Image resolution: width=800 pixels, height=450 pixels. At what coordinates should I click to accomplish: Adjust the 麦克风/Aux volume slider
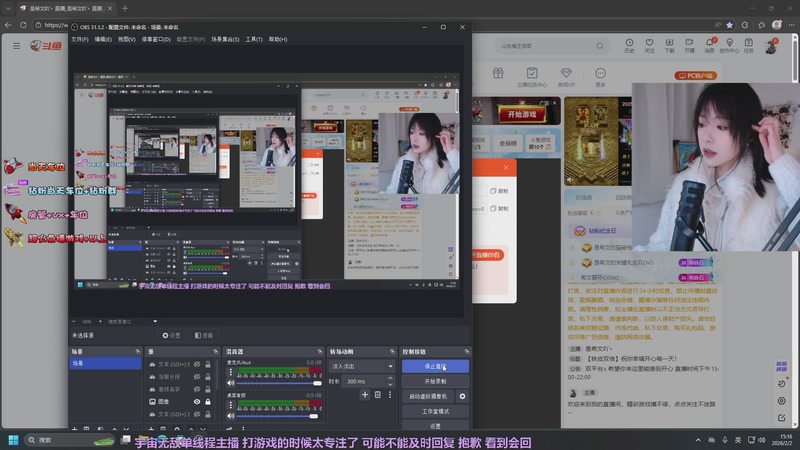pyautogui.click(x=279, y=383)
